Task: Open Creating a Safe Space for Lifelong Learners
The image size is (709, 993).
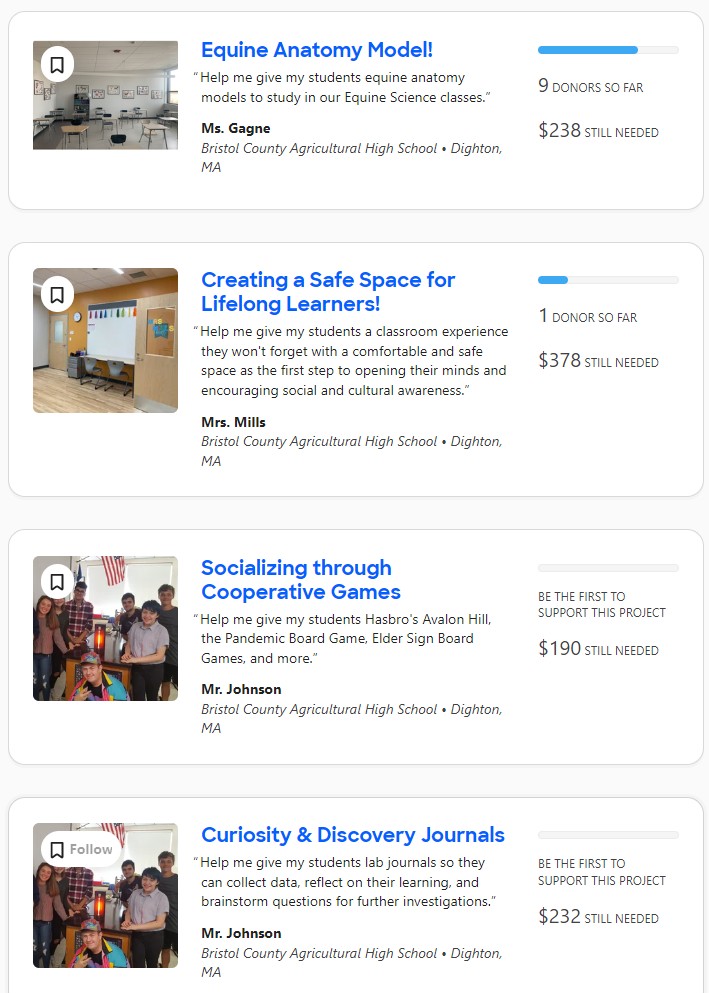Action: tap(328, 292)
